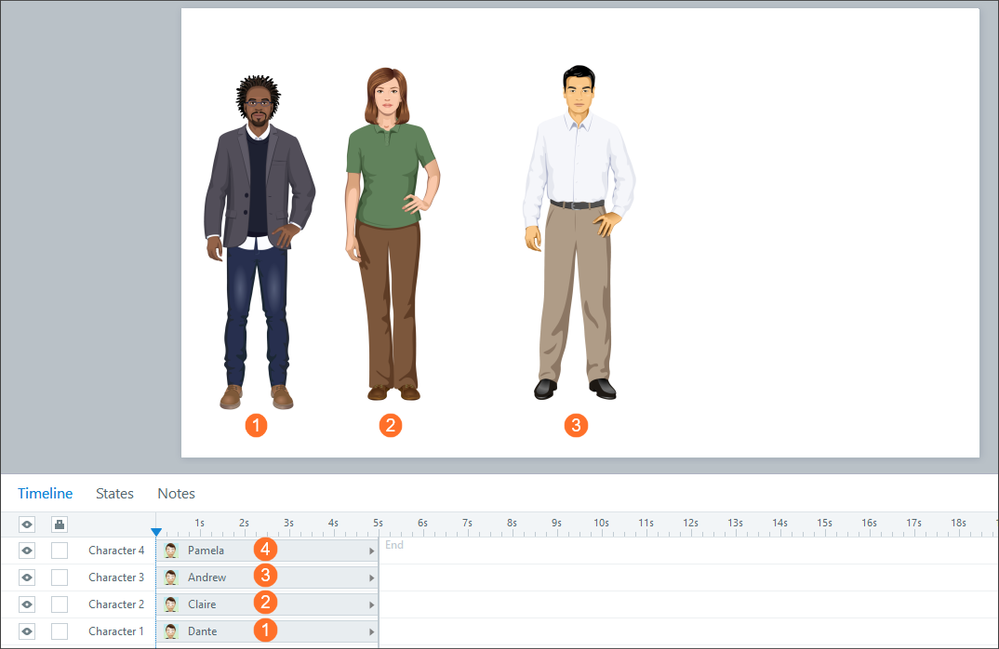Hide Character 2 with eye icon
Image resolution: width=999 pixels, height=649 pixels.
[27, 604]
